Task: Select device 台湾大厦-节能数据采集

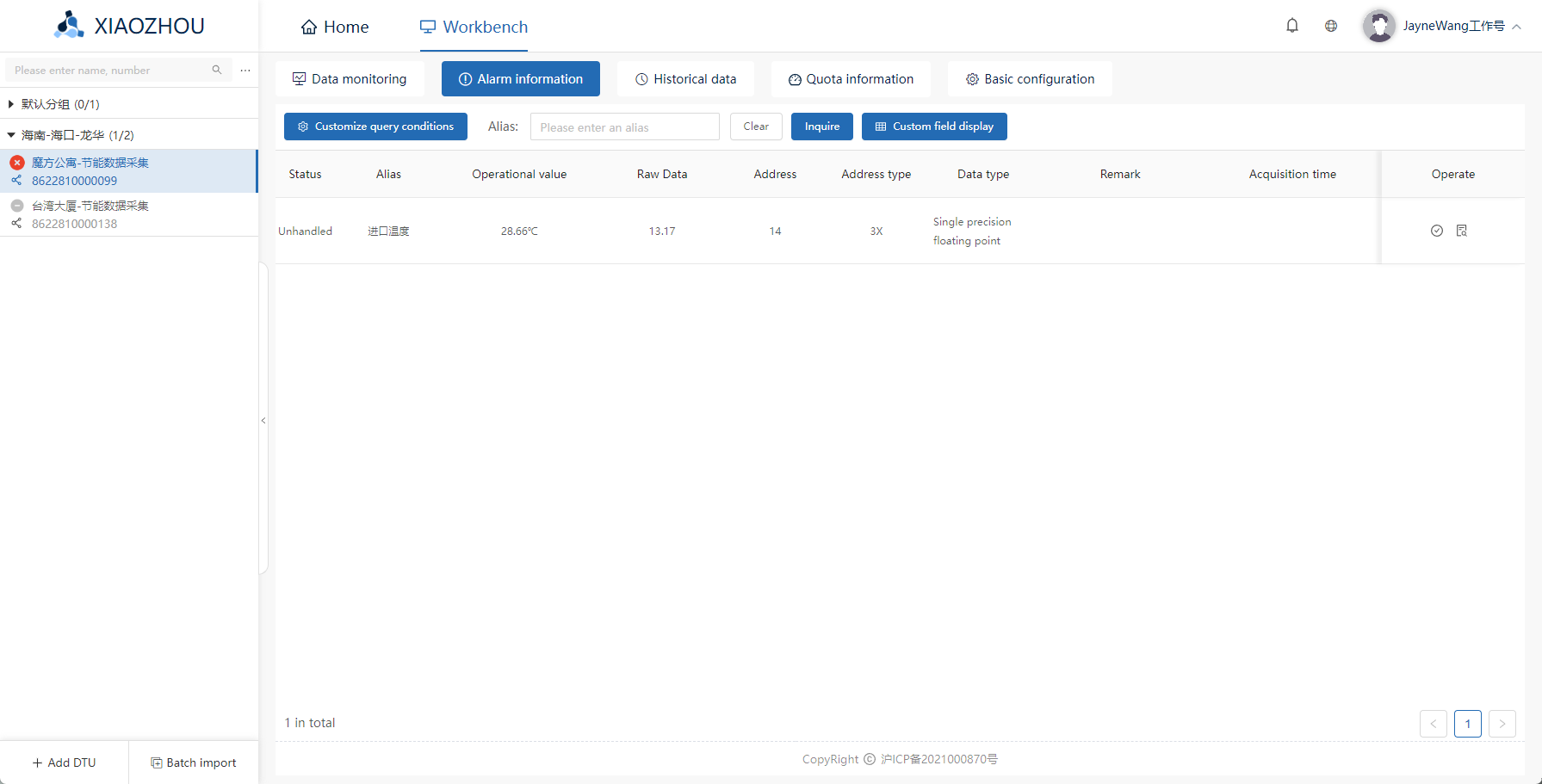Action: (x=128, y=214)
